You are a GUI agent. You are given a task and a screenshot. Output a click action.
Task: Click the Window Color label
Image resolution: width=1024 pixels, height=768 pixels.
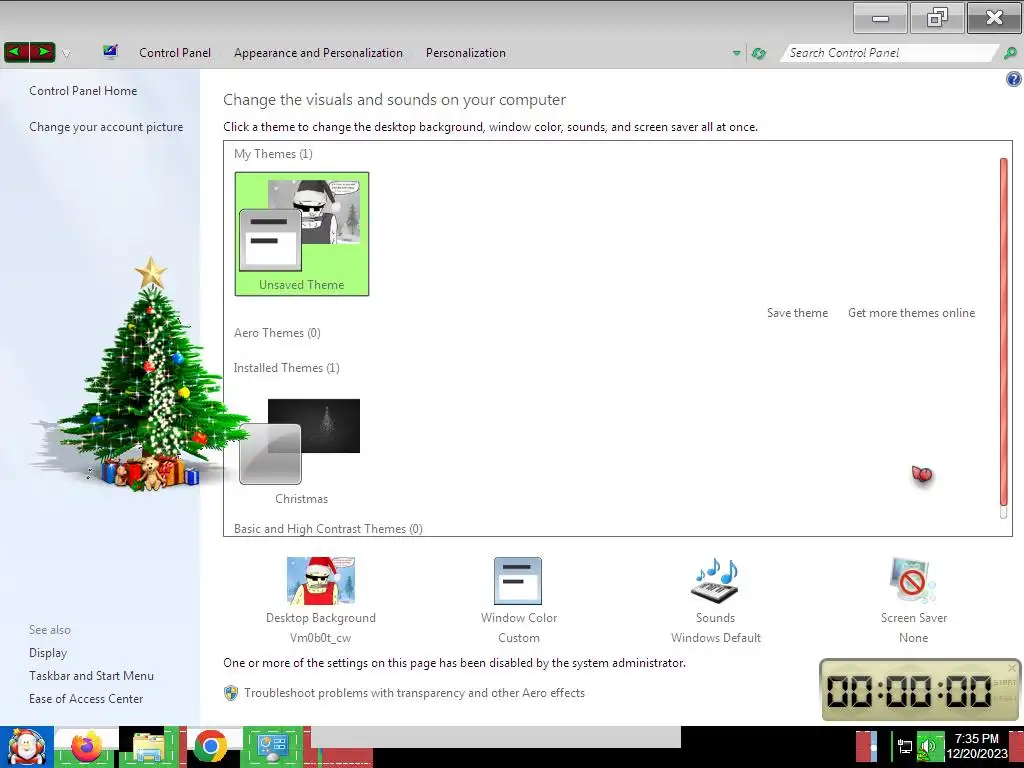(x=519, y=618)
